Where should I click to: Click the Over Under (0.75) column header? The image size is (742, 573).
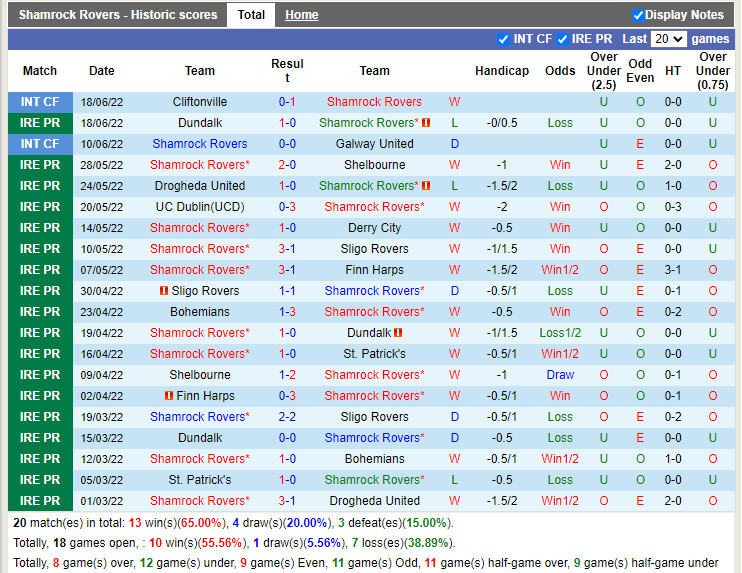pyautogui.click(x=713, y=71)
